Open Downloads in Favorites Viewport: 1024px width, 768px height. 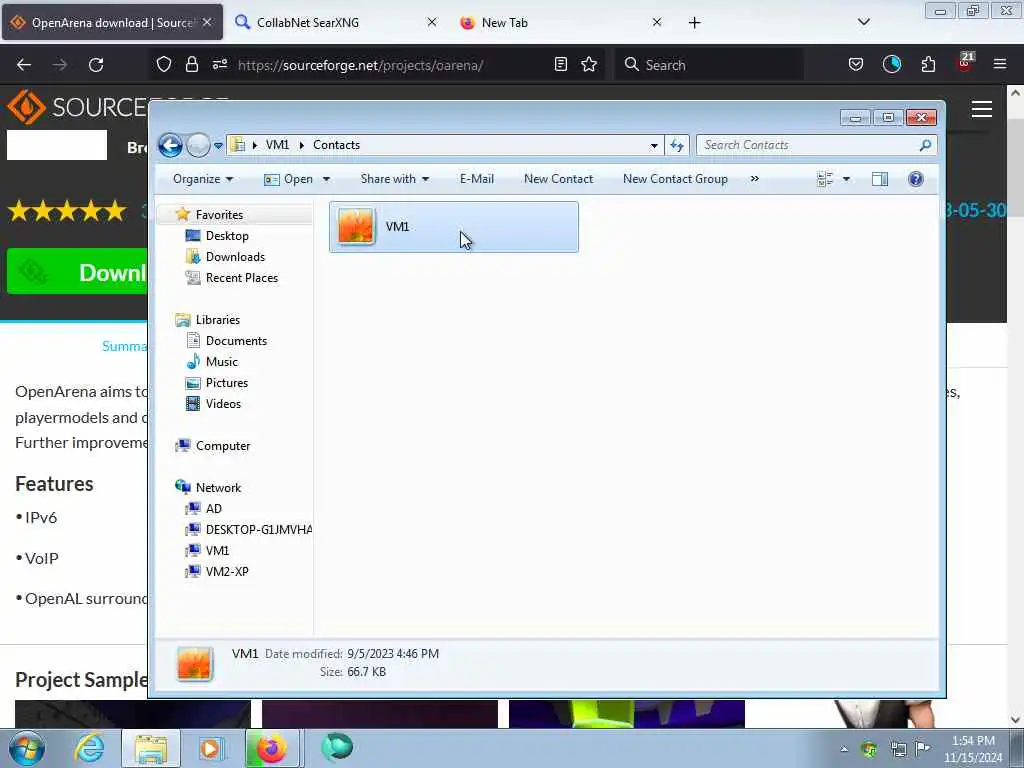tap(235, 257)
